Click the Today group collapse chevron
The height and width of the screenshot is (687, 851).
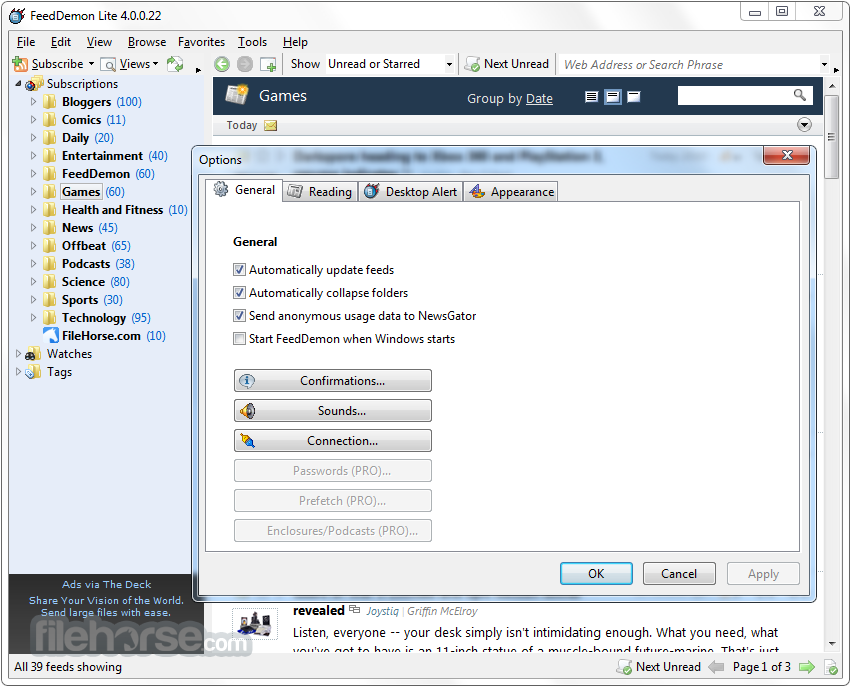point(804,125)
